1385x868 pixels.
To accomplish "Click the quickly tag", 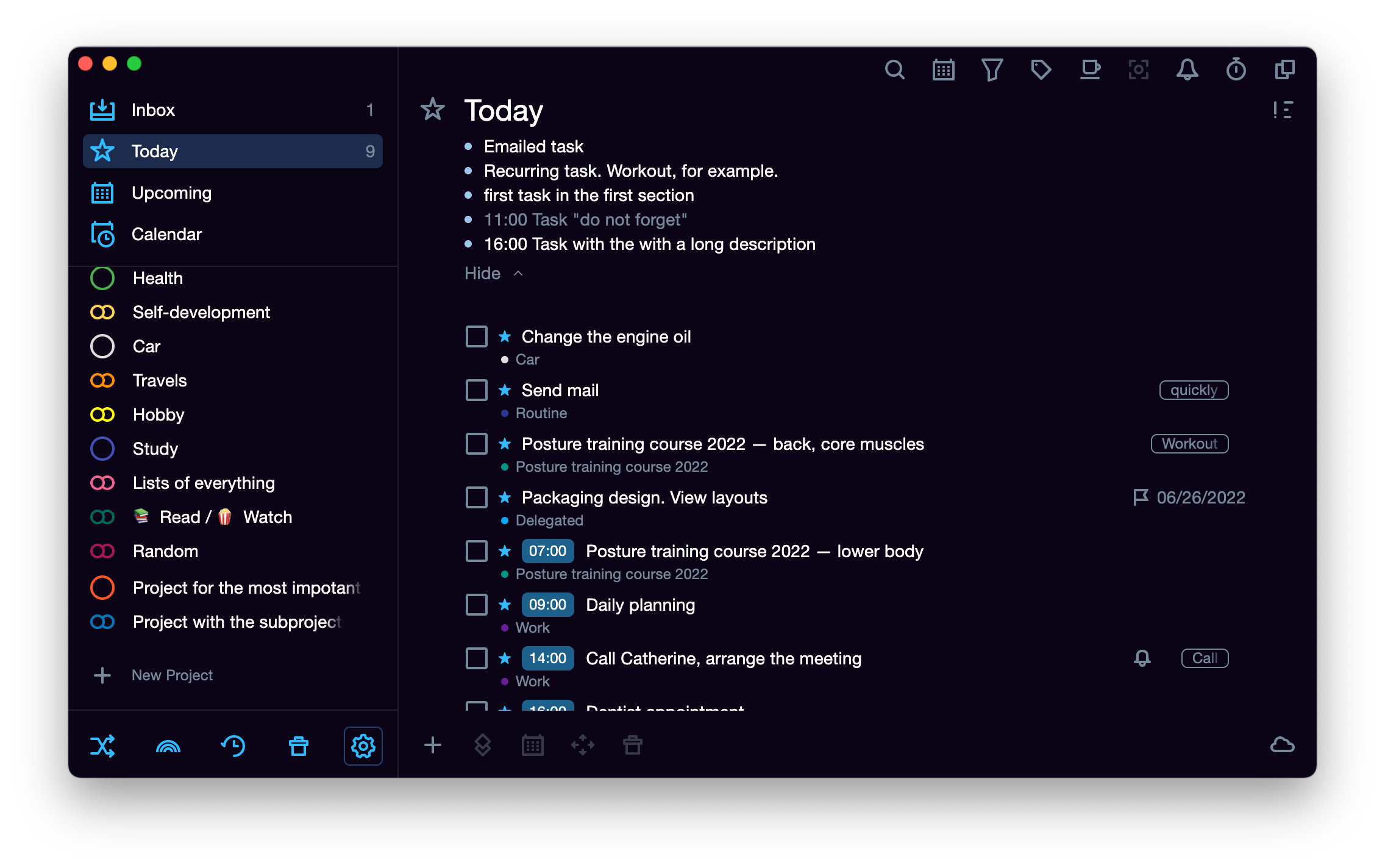I will [1194, 390].
